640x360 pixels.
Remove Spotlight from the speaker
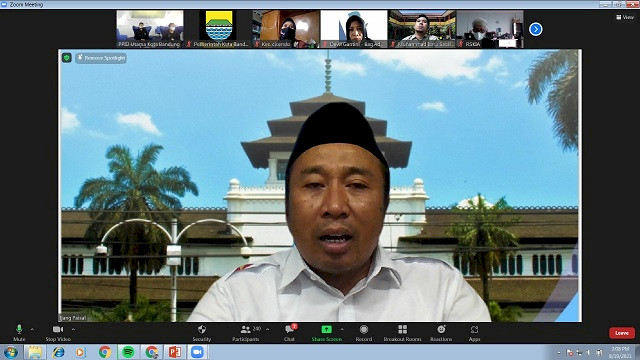(x=101, y=58)
